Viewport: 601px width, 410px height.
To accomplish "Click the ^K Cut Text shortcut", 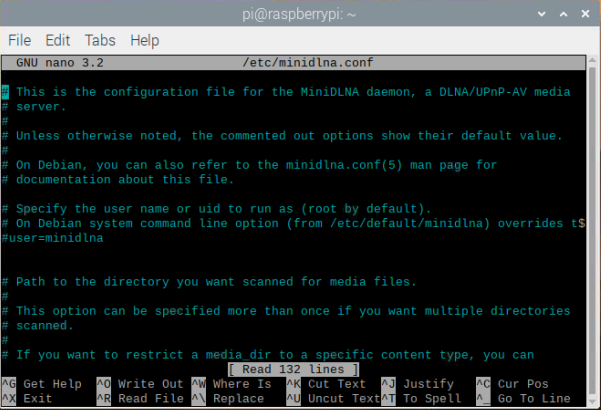I will click(x=326, y=384).
